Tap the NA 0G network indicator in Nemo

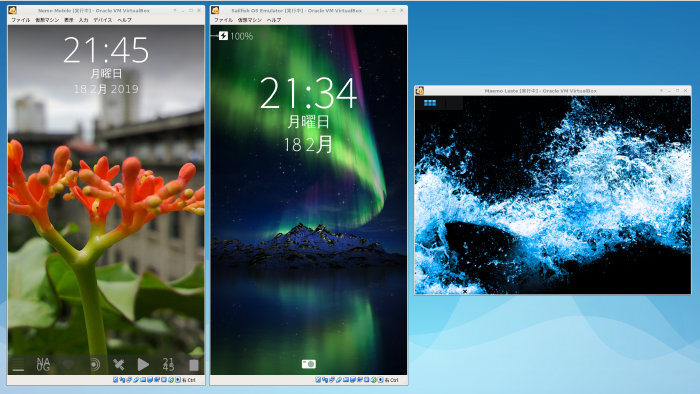tap(43, 365)
